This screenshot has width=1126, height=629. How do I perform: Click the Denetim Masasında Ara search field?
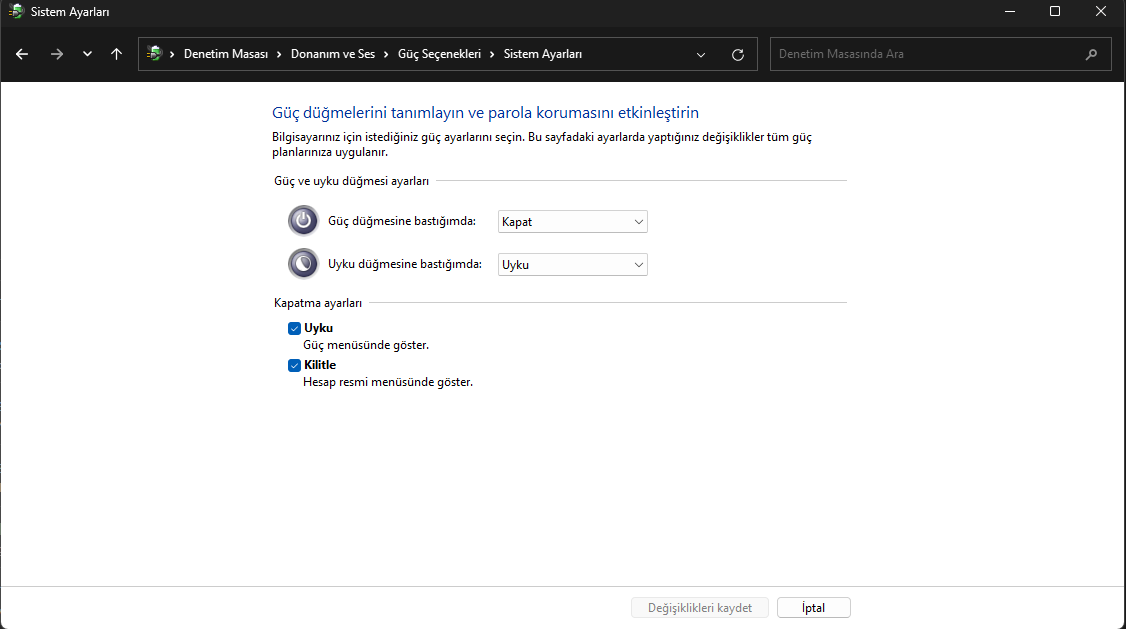tap(925, 54)
